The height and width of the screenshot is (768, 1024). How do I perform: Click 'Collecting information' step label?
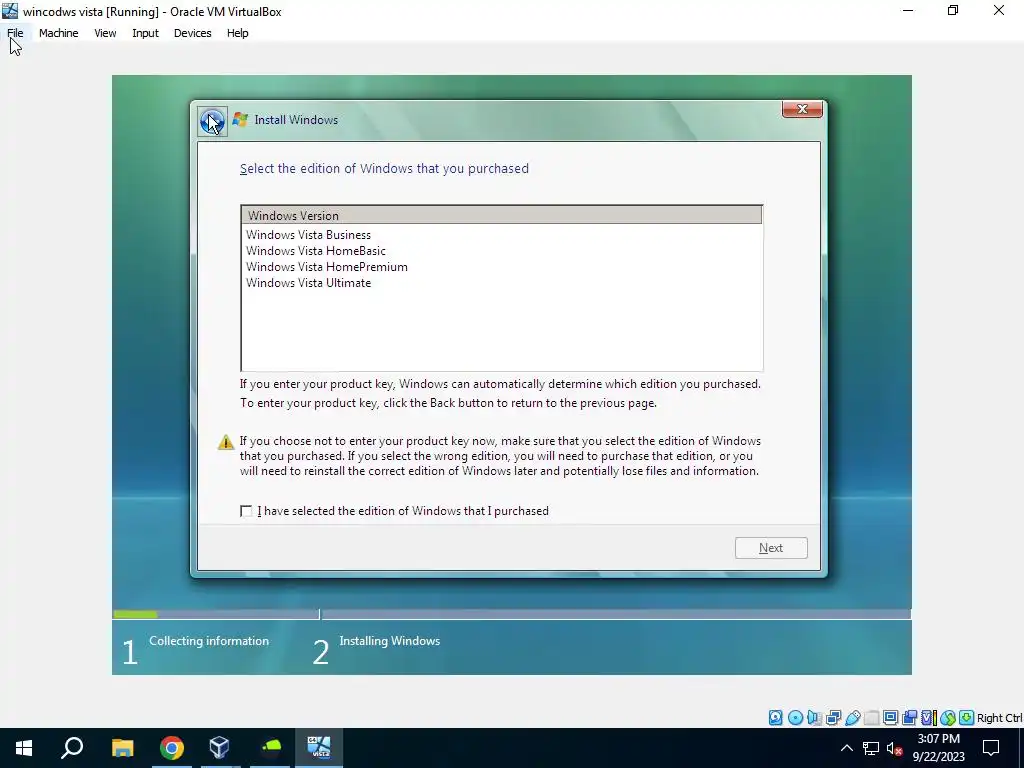click(209, 641)
